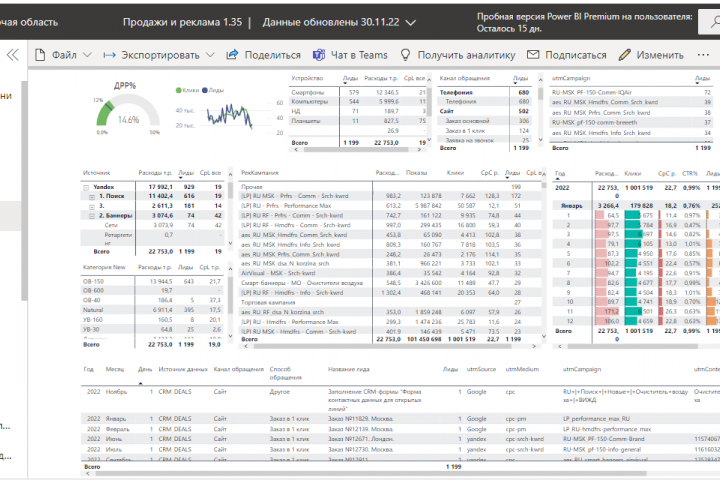Click the Клики and Лиды line chart
Viewport: 720px width, 480px height.
click(x=230, y=116)
